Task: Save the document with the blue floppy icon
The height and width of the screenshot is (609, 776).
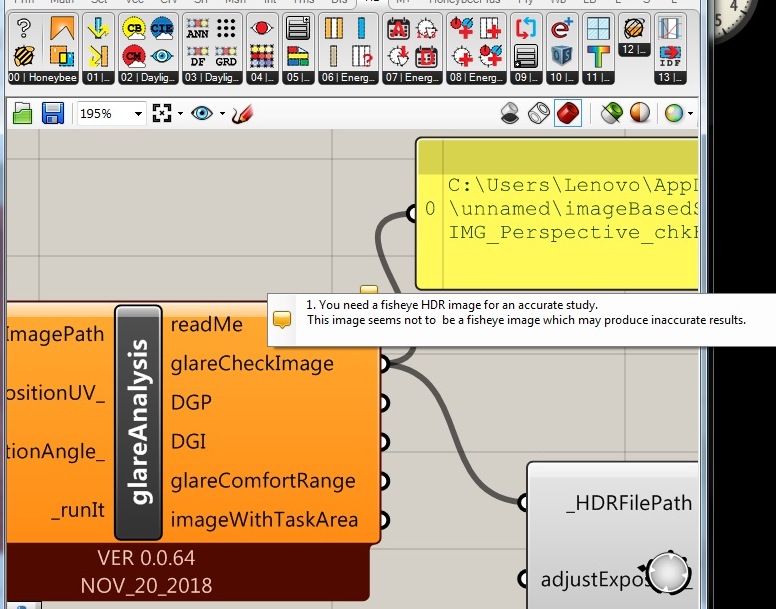Action: click(53, 113)
